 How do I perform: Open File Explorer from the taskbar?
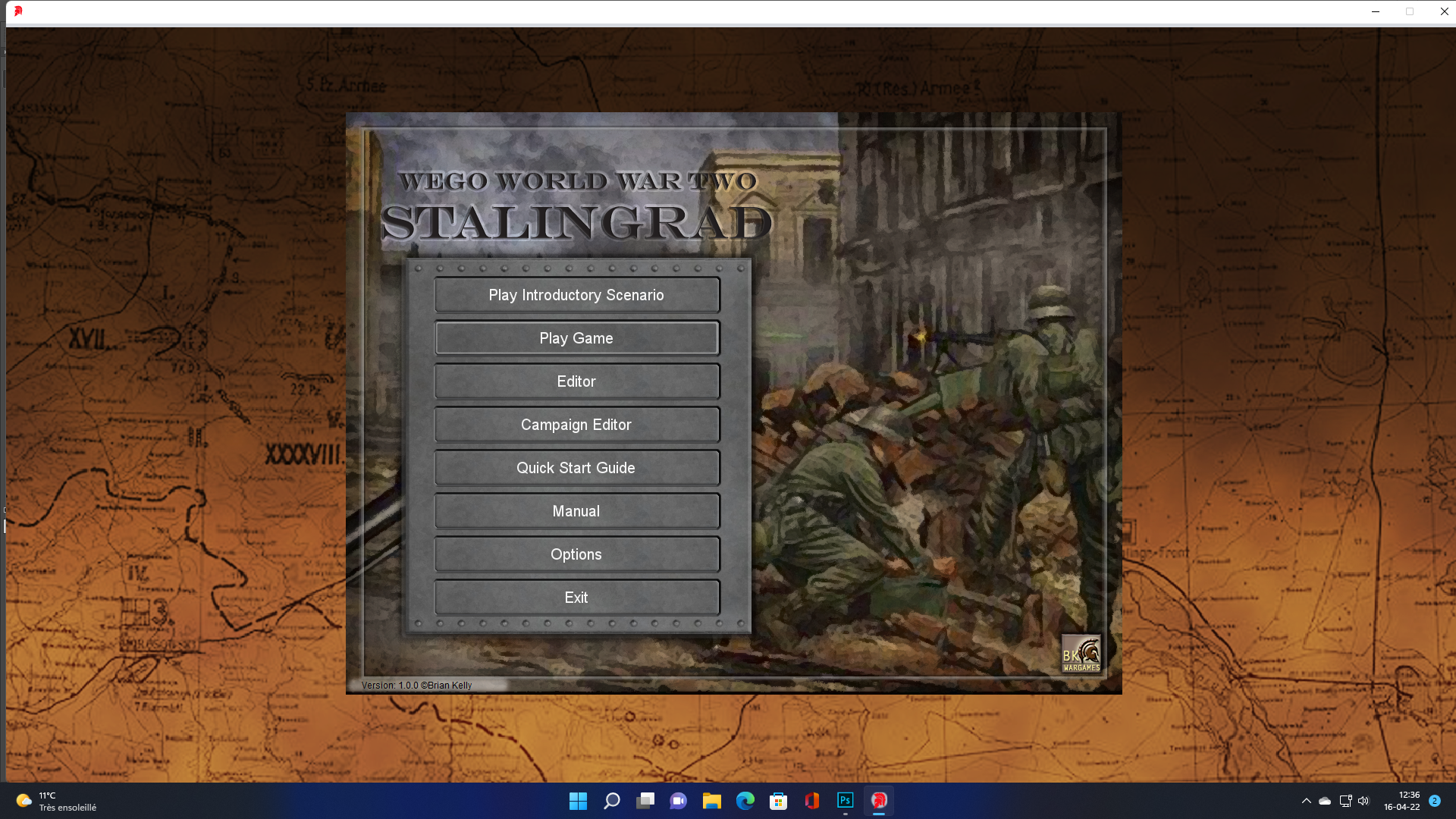point(711,801)
